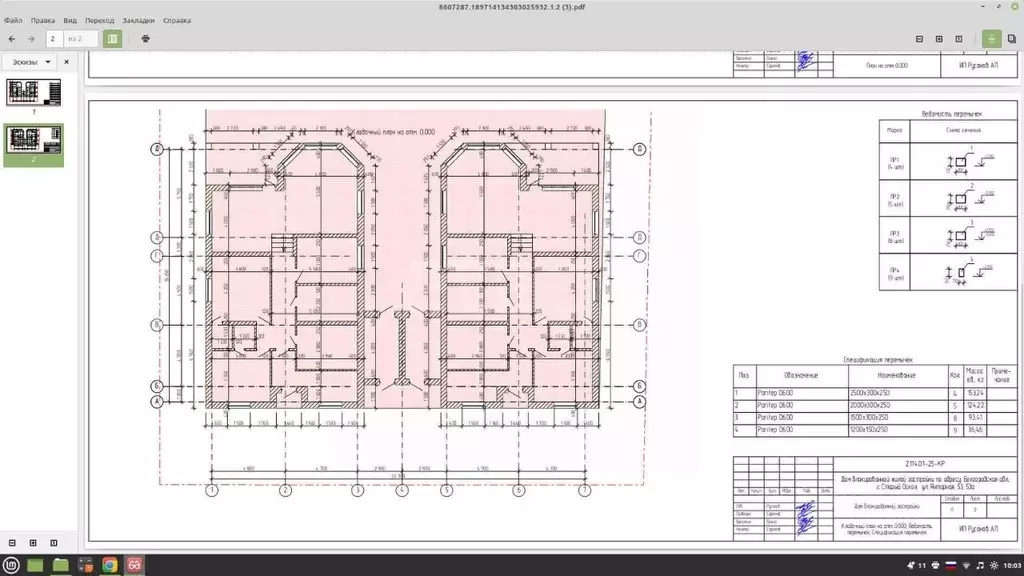The image size is (1024, 576).
Task: Open the third taskbar launcher app
Action: pyautogui.click(x=86, y=565)
